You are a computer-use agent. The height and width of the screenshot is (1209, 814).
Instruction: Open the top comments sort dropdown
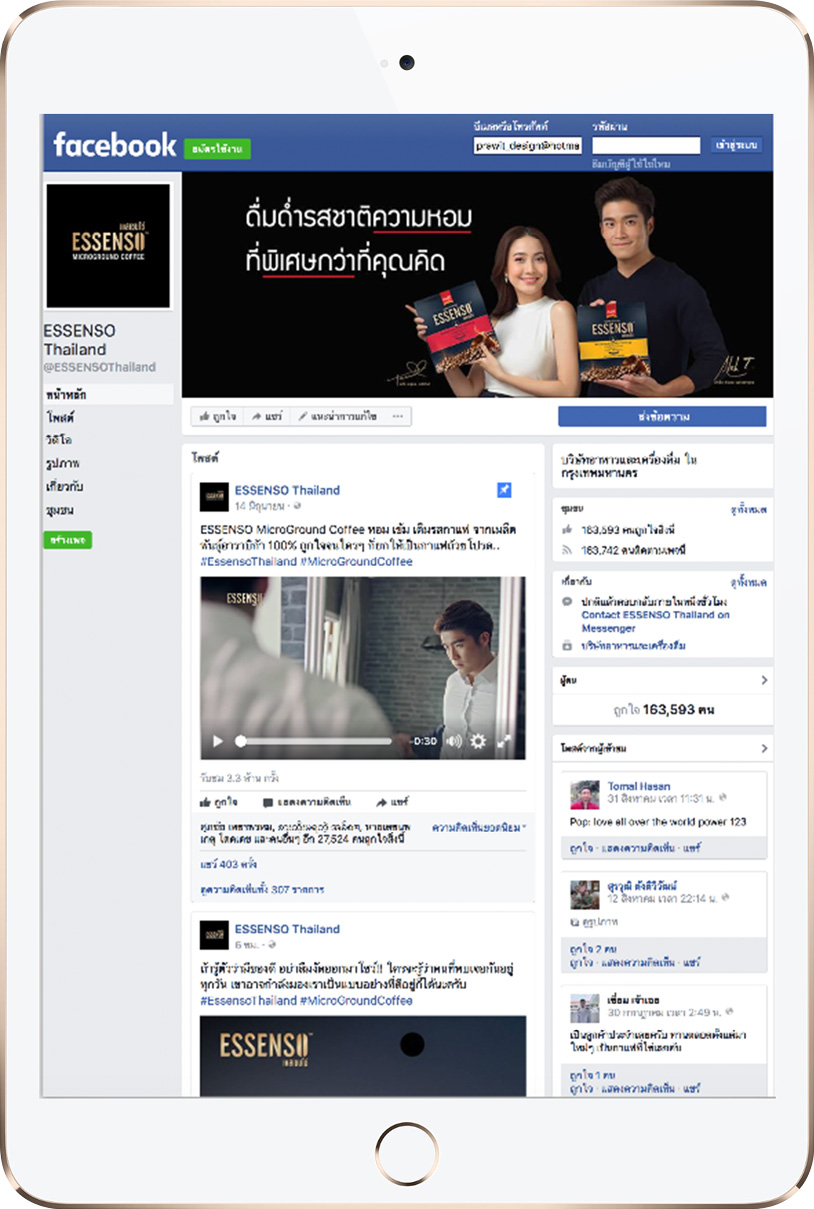tap(480, 828)
